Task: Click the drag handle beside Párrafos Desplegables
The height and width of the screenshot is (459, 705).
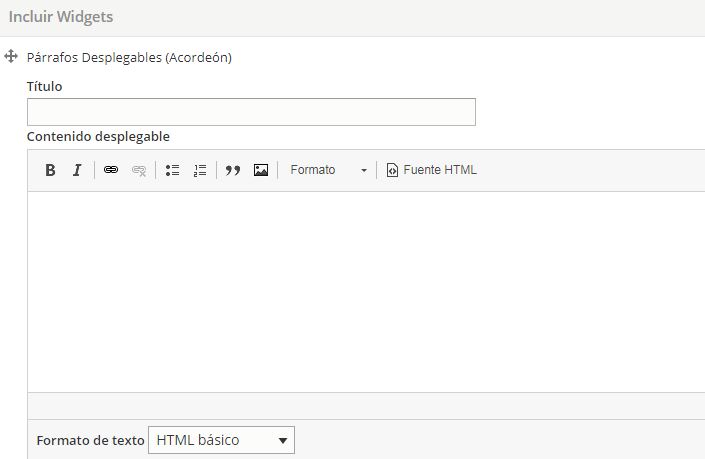Action: point(12,57)
